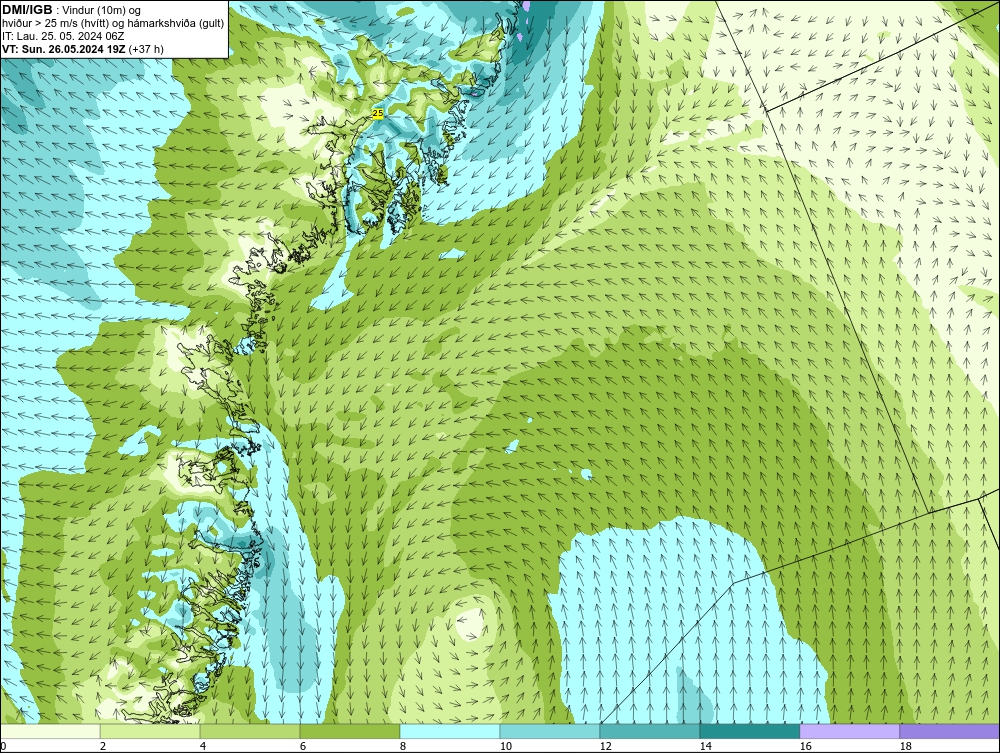Viewport: 1000px width, 753px height.
Task: Click the 12–14 m/s teal legend swatch
Action: (x=650, y=731)
